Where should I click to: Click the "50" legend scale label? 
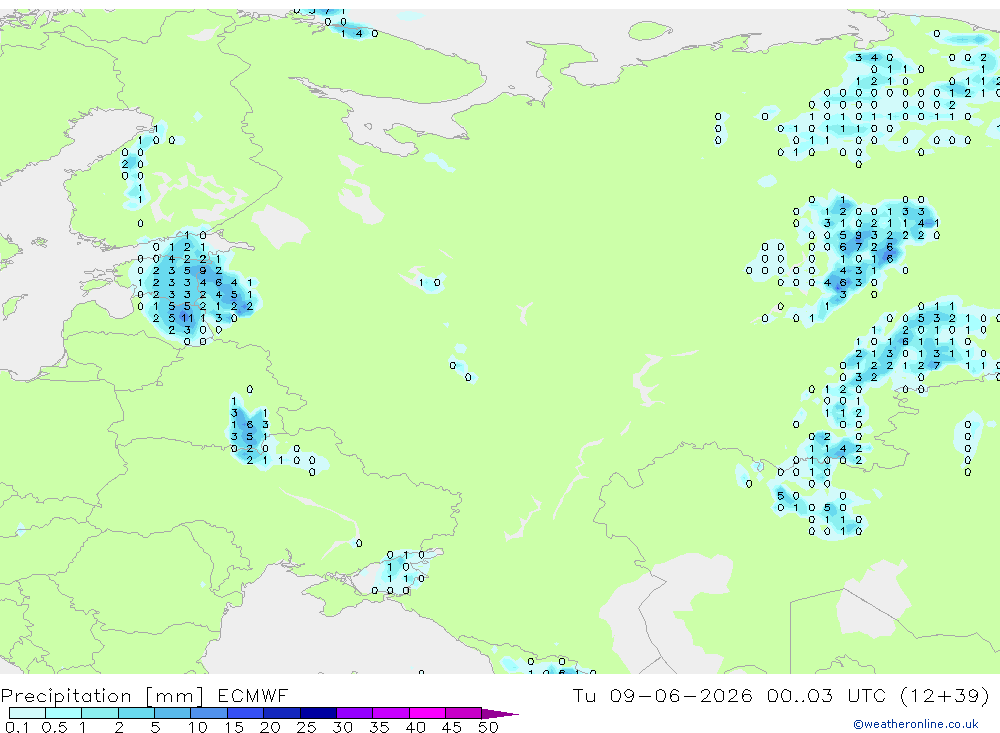pyautogui.click(x=488, y=727)
